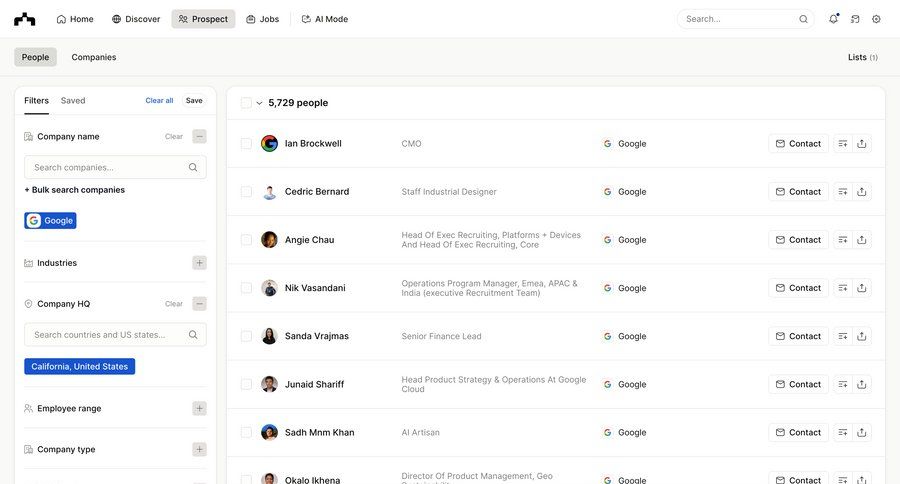Click Sadh Mnm Khan's profile avatar

269,432
